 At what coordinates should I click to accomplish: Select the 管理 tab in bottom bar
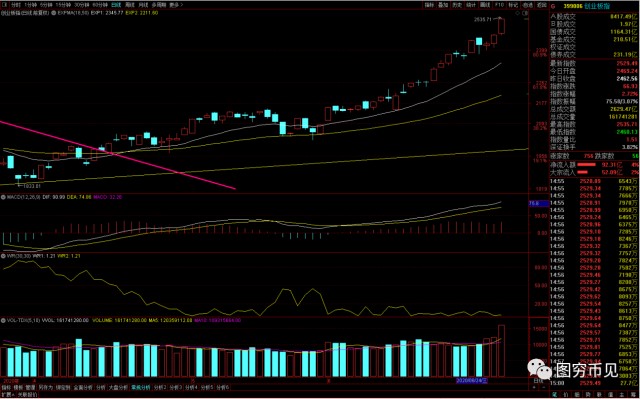tap(30, 388)
